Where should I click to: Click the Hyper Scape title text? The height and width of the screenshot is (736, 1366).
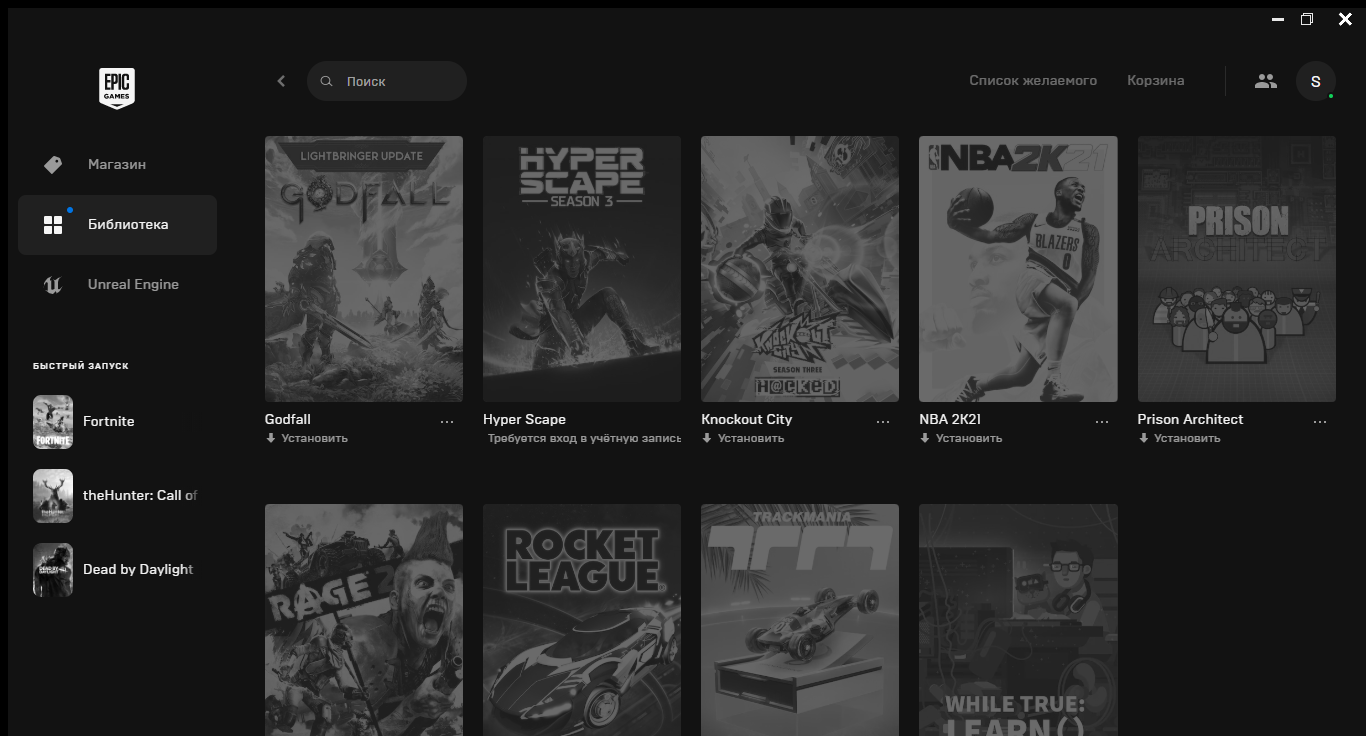pyautogui.click(x=524, y=419)
